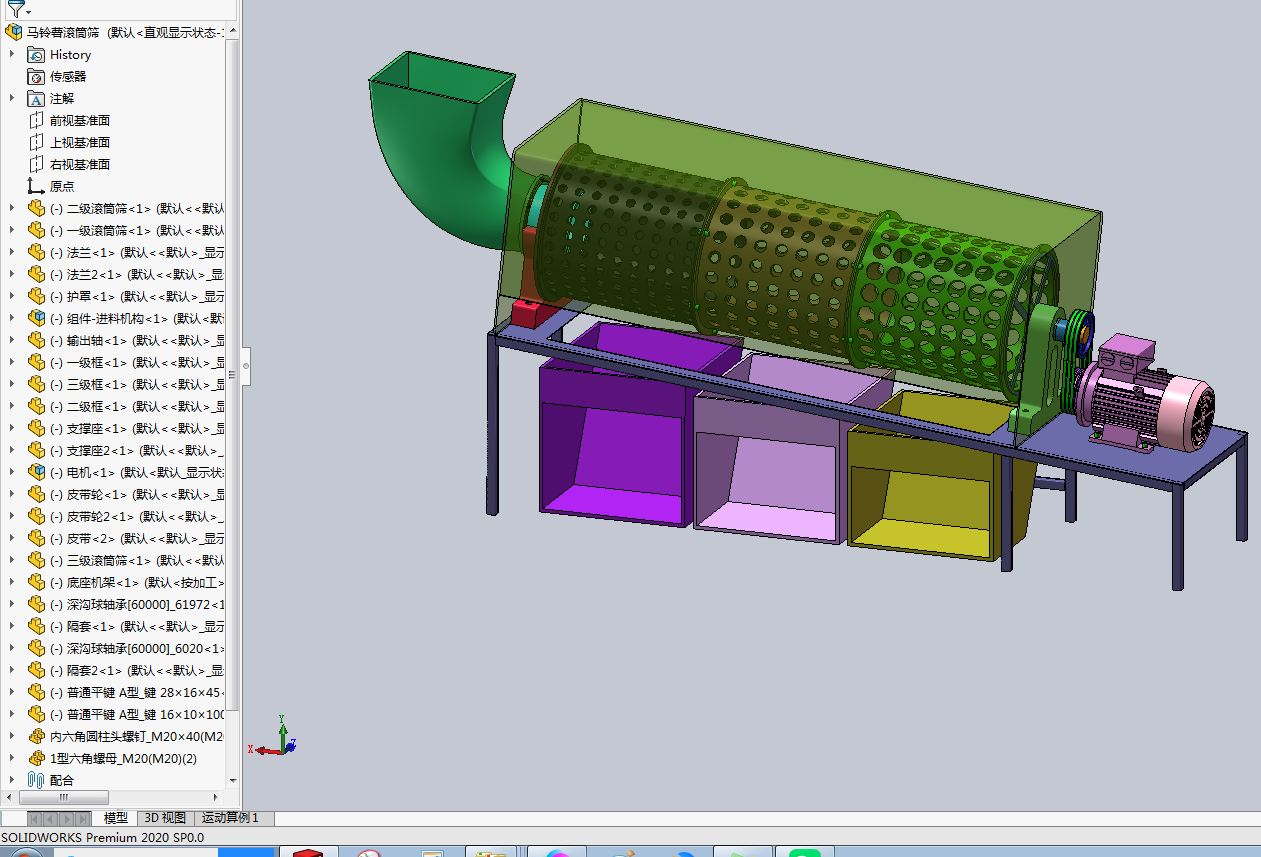
Task: Click the 护罩<1> part icon
Action: tap(36, 296)
